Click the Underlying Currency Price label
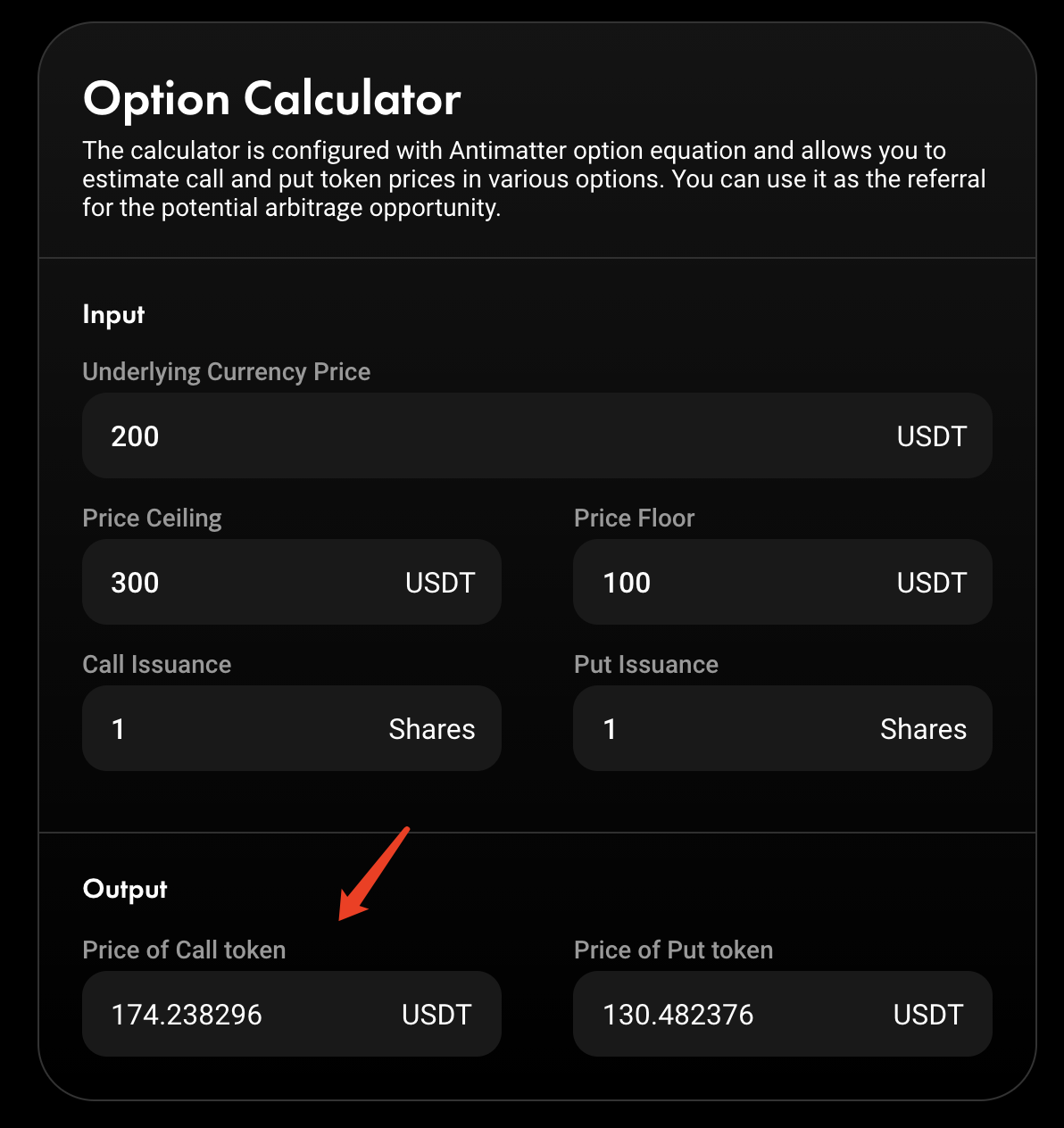Viewport: 1064px width, 1128px height. [226, 372]
